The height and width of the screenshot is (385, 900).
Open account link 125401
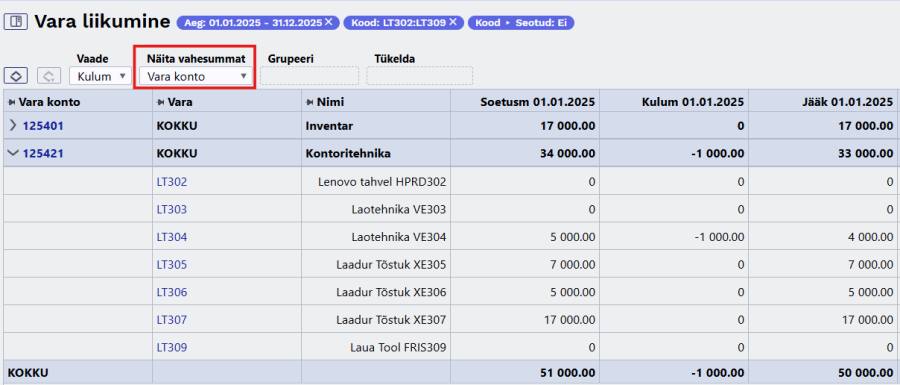point(42,126)
